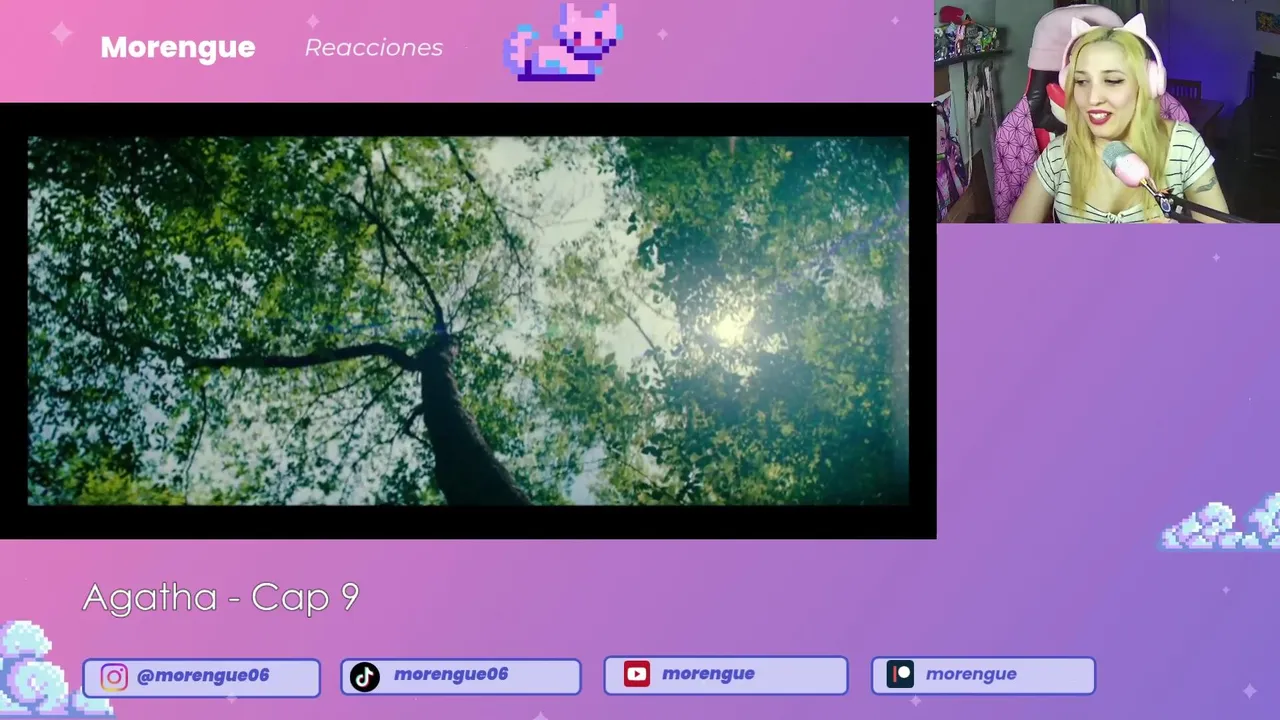This screenshot has height=720, width=1280.
Task: Click the morengue Patreon handle text
Action: tap(971, 674)
